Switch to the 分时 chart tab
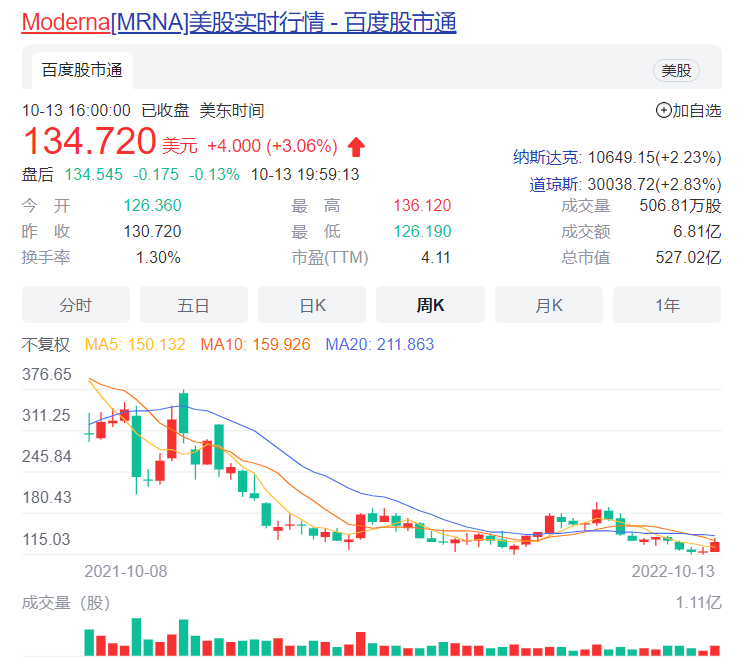The image size is (752, 660). point(76,305)
